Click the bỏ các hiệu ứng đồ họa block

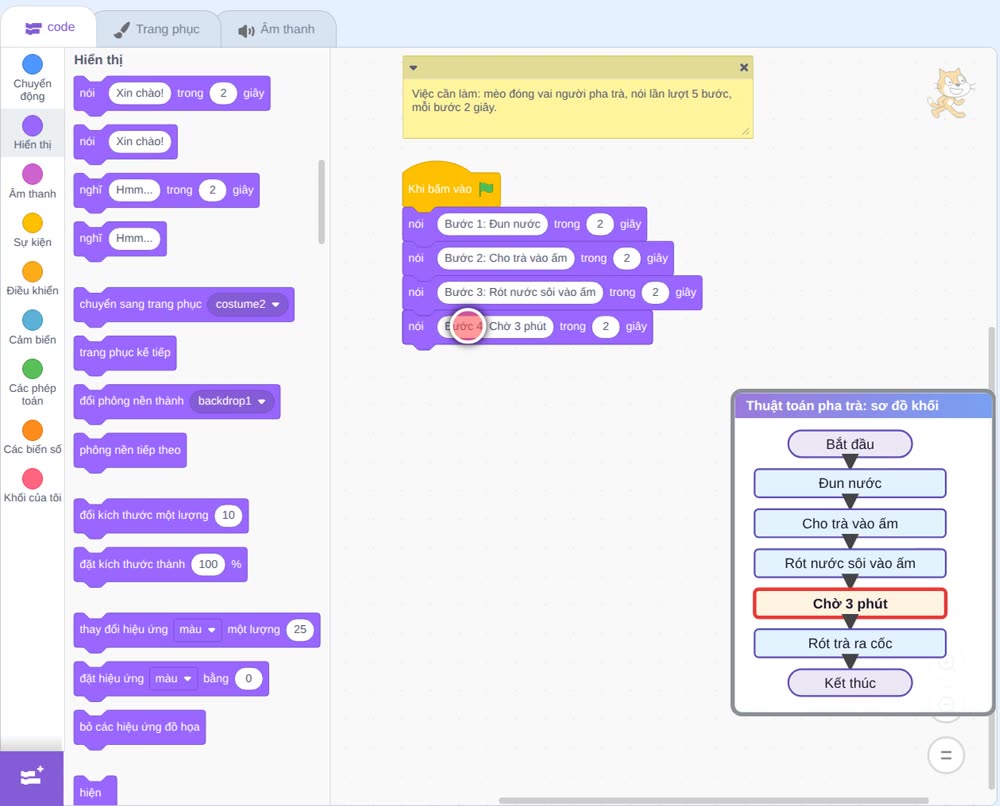[x=140, y=727]
